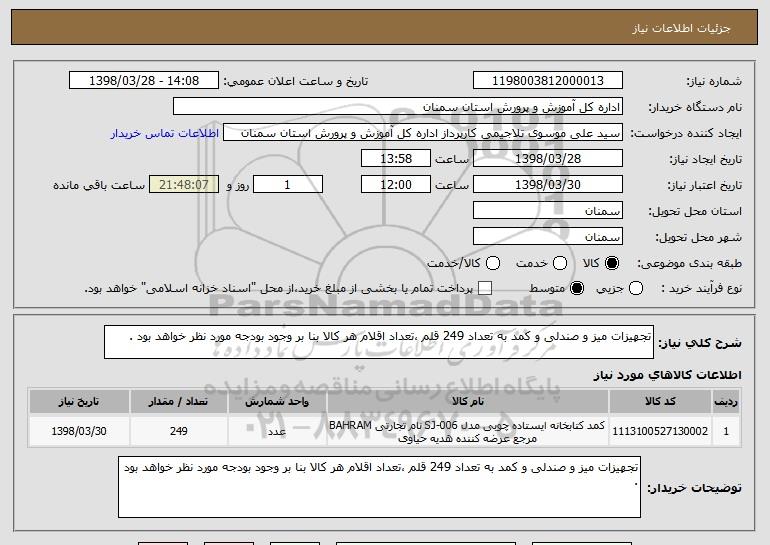
Task: Click the تاریخ نیاز column header
Action: (x=79, y=402)
